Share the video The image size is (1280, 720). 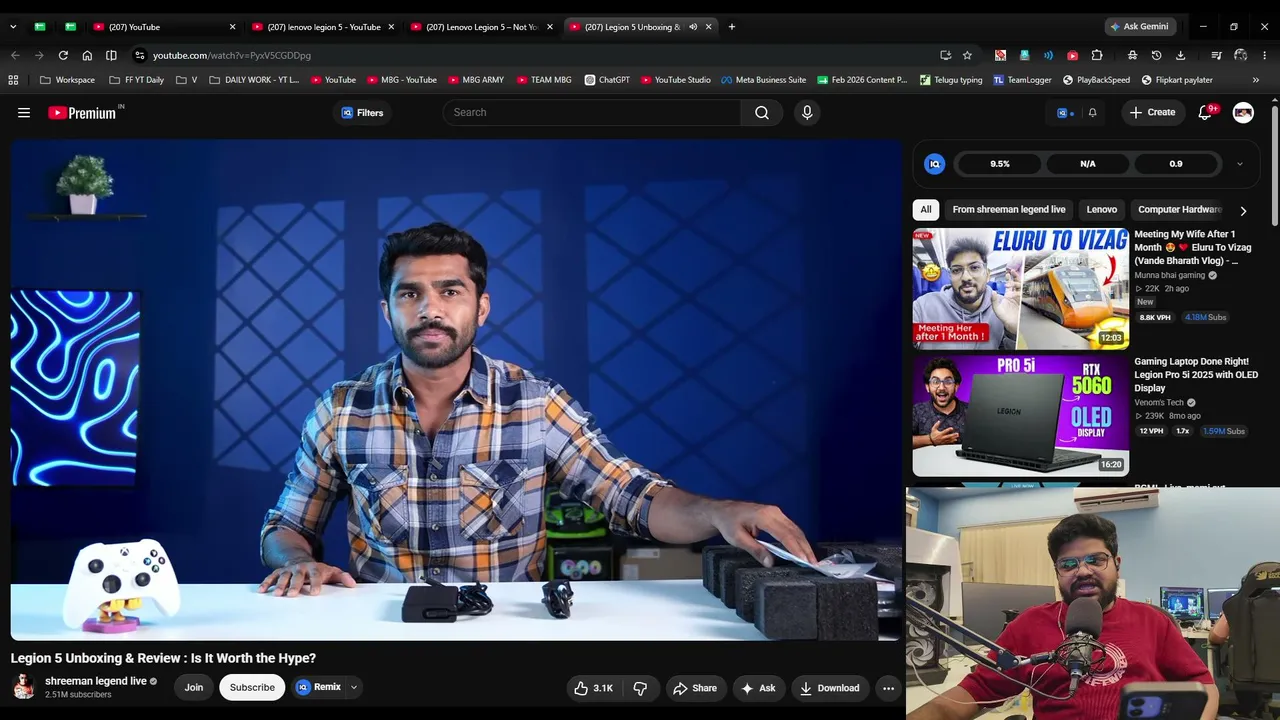pyautogui.click(x=695, y=688)
